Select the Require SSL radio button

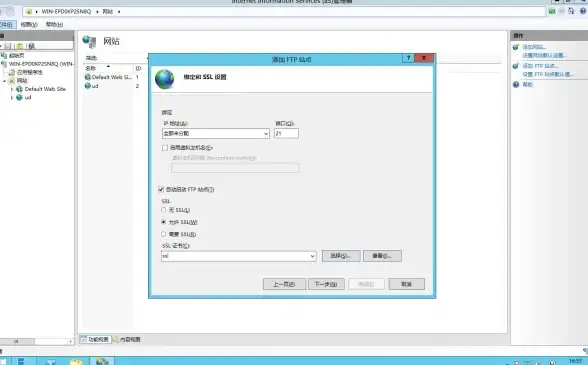tap(164, 234)
